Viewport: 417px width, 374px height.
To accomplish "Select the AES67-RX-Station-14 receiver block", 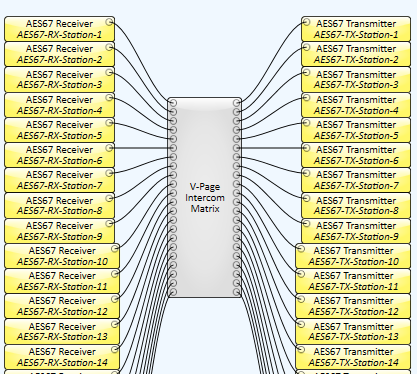I will click(x=62, y=357).
